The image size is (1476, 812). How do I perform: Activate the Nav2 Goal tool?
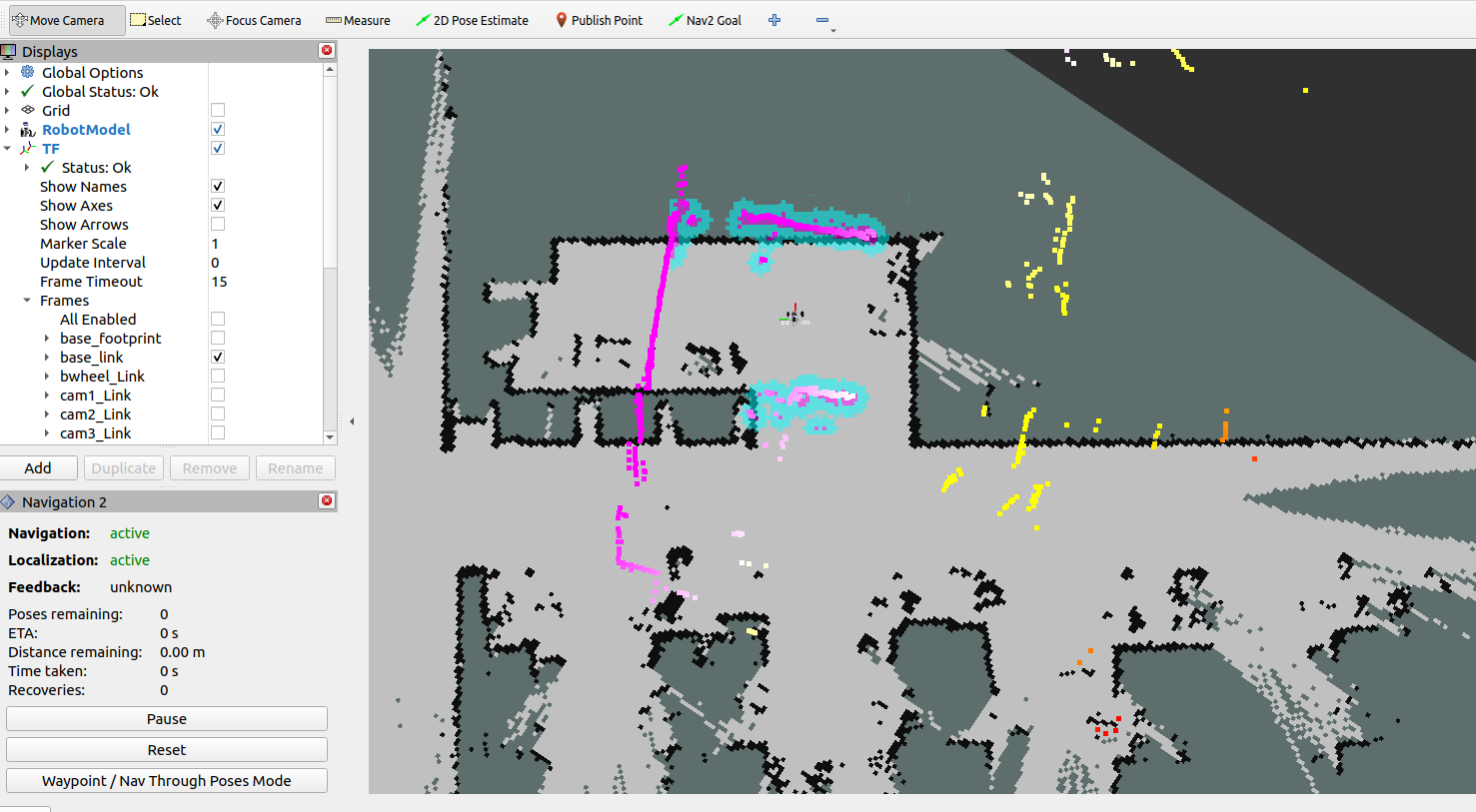coord(705,20)
